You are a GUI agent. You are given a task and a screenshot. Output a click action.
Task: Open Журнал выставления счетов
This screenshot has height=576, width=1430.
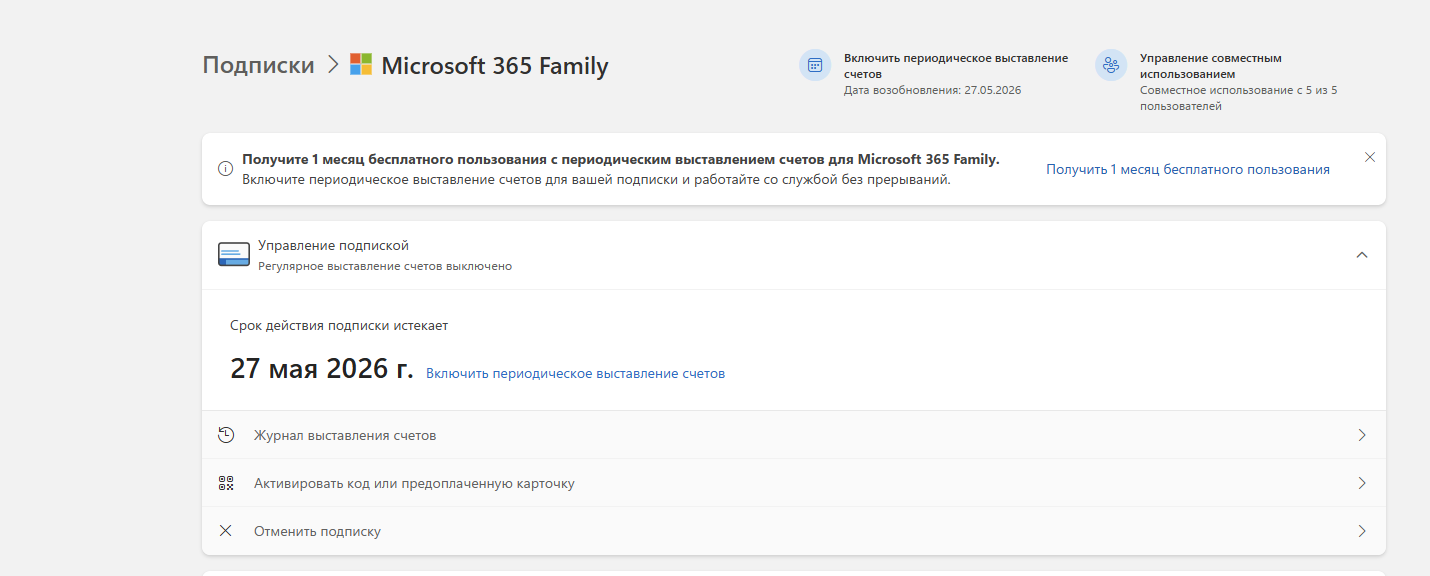[x=345, y=436]
